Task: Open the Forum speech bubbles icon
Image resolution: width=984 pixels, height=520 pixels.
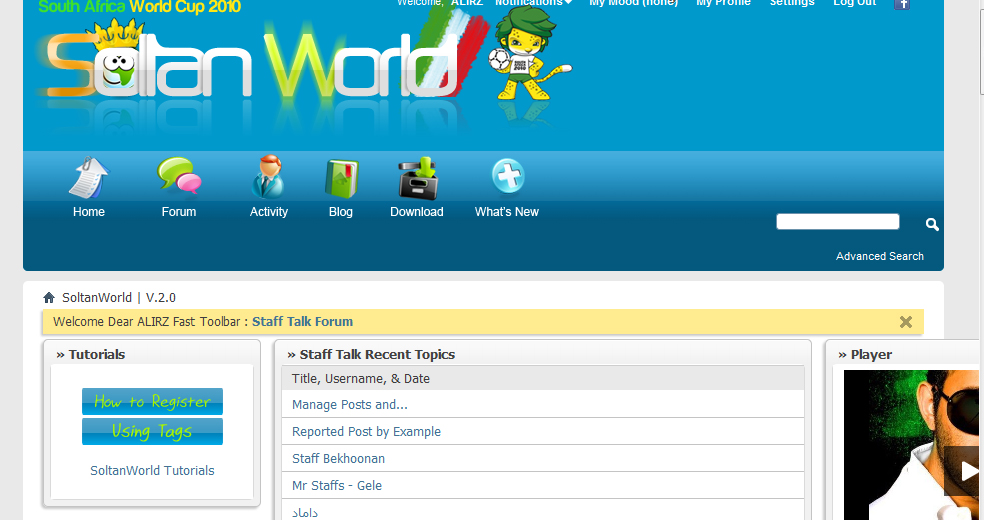Action: tap(179, 178)
